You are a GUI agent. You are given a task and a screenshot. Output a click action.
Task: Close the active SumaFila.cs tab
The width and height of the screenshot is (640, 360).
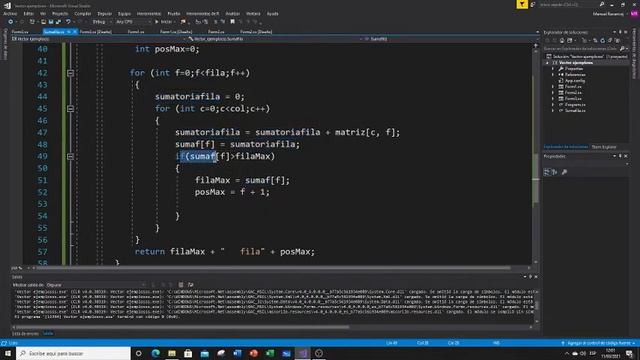coord(75,31)
